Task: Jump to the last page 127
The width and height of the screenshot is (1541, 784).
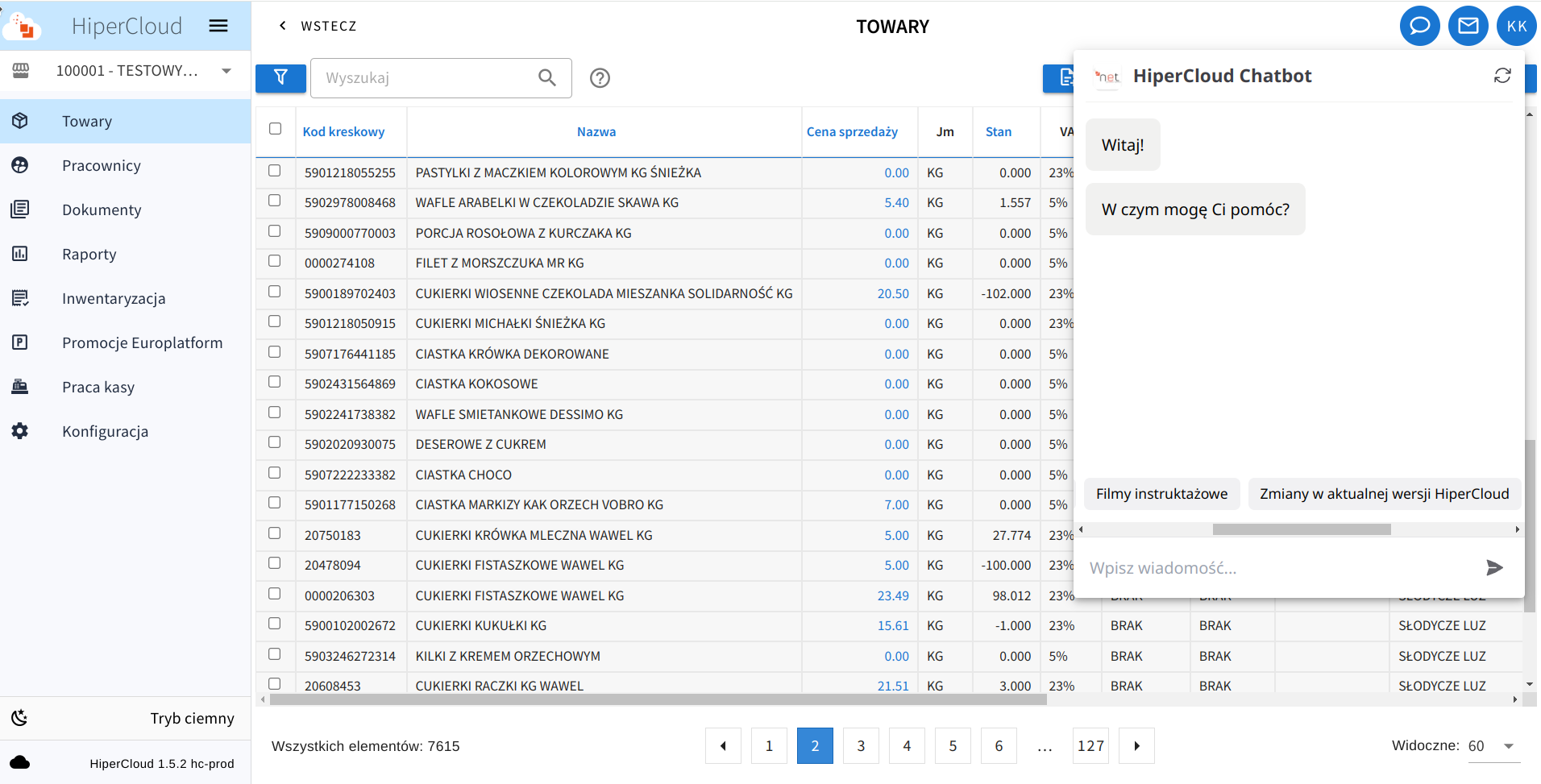Action: [x=1091, y=746]
